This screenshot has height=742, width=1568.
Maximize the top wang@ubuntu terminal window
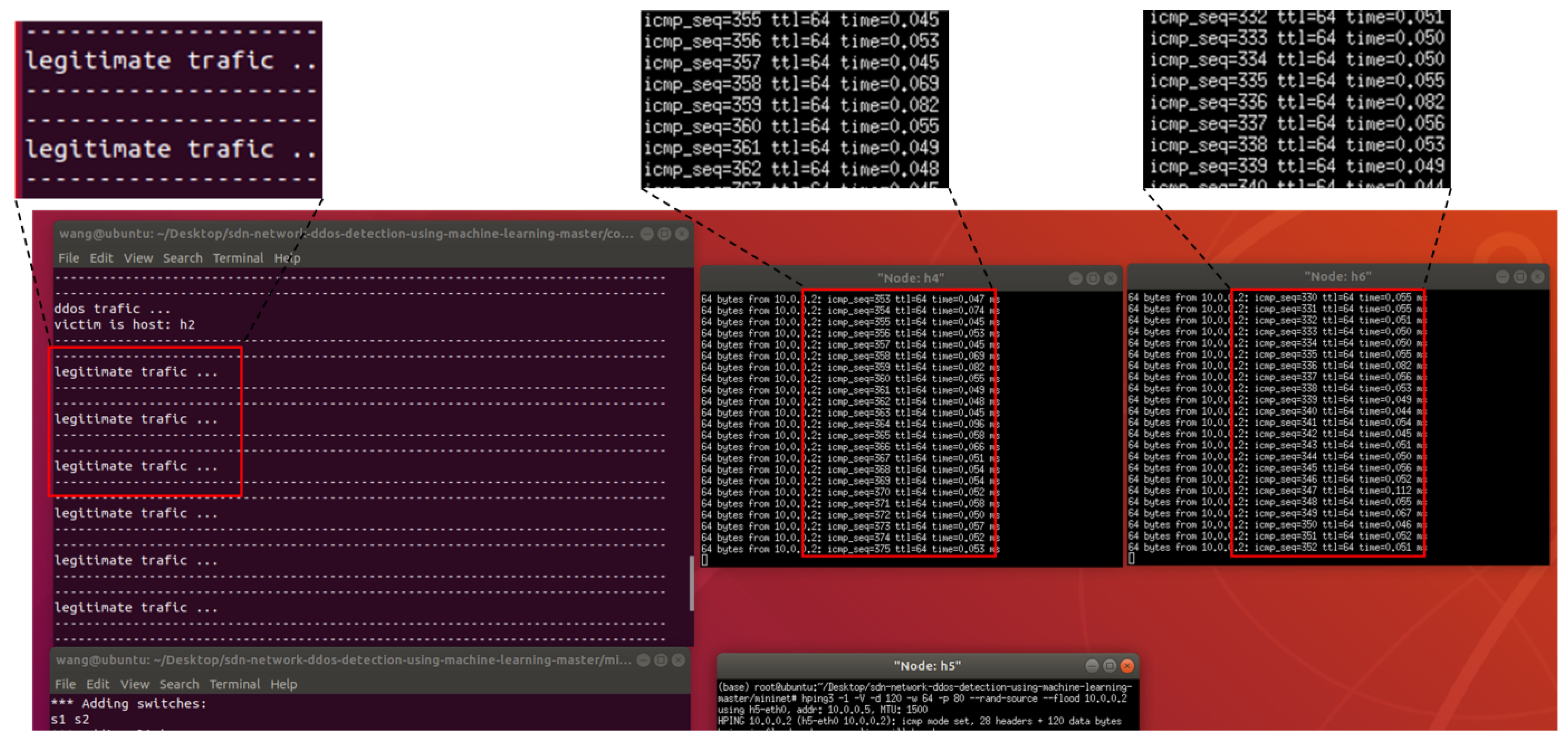[664, 234]
